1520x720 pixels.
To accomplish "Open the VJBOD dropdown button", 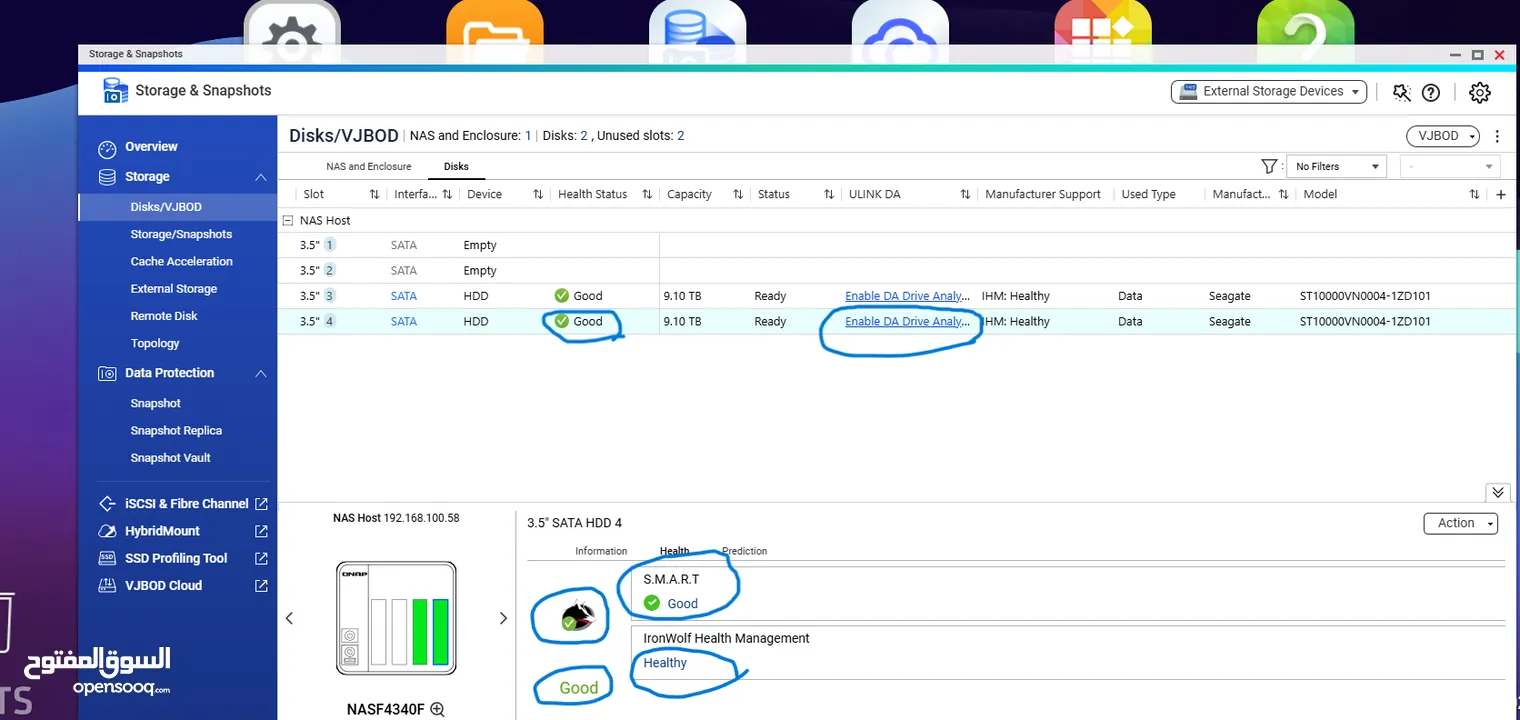I will coord(1443,136).
